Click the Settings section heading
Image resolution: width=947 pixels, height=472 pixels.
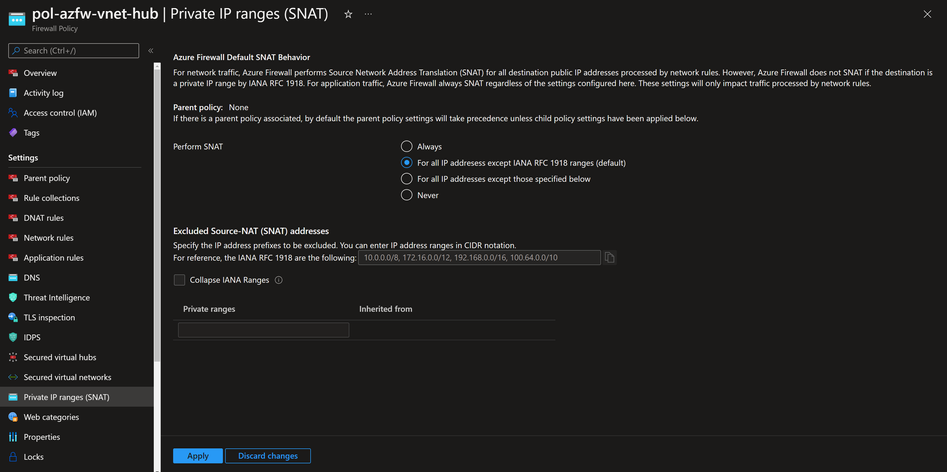tap(23, 158)
